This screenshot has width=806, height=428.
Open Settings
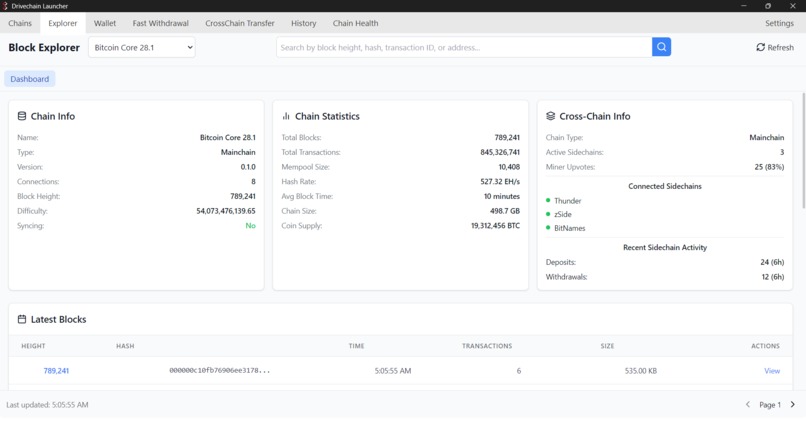pos(779,23)
